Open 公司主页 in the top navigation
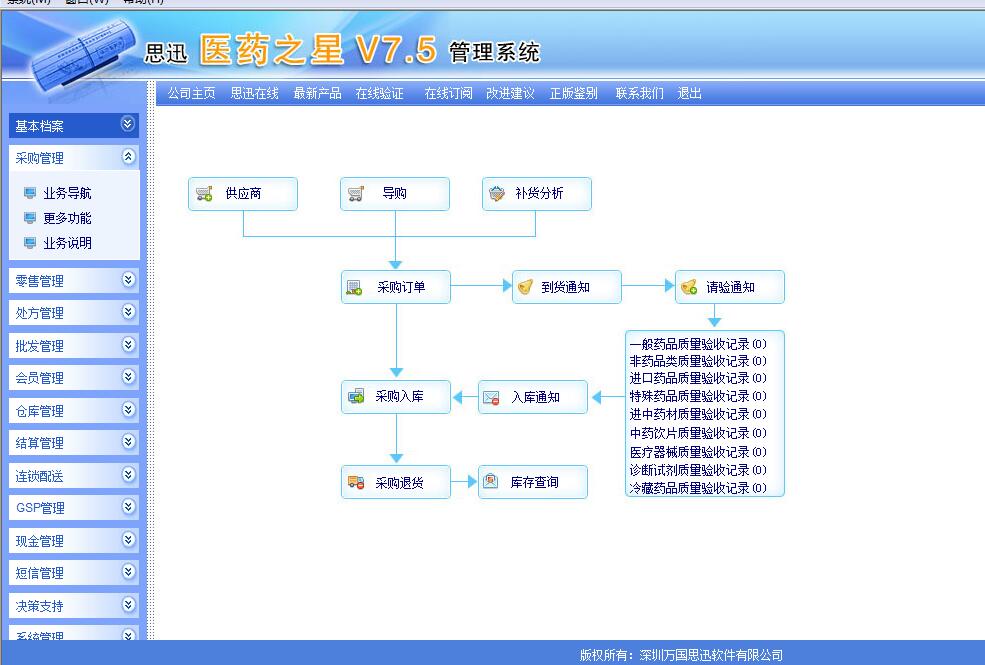 192,94
